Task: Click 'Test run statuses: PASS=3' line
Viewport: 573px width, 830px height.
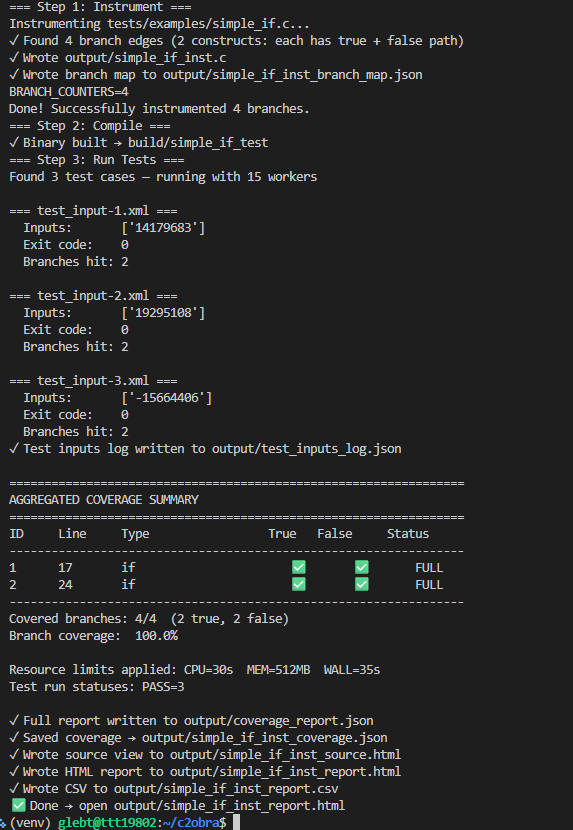Action: (96, 687)
